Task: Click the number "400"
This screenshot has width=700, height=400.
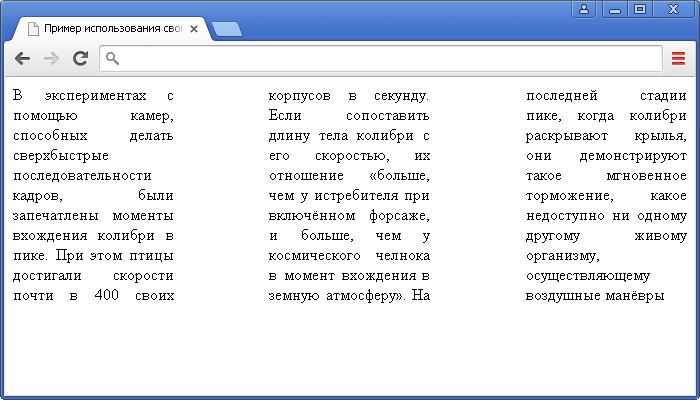Action: click(107, 296)
